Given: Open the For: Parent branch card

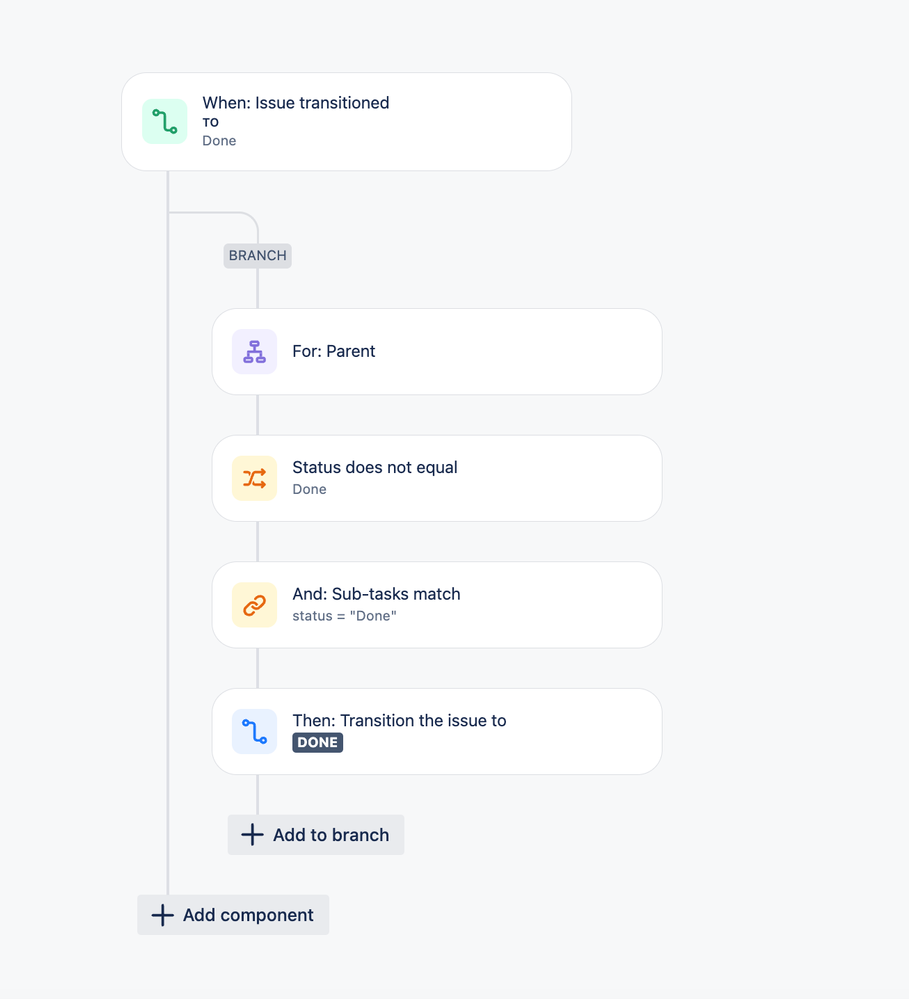Looking at the screenshot, I should coord(436,351).
